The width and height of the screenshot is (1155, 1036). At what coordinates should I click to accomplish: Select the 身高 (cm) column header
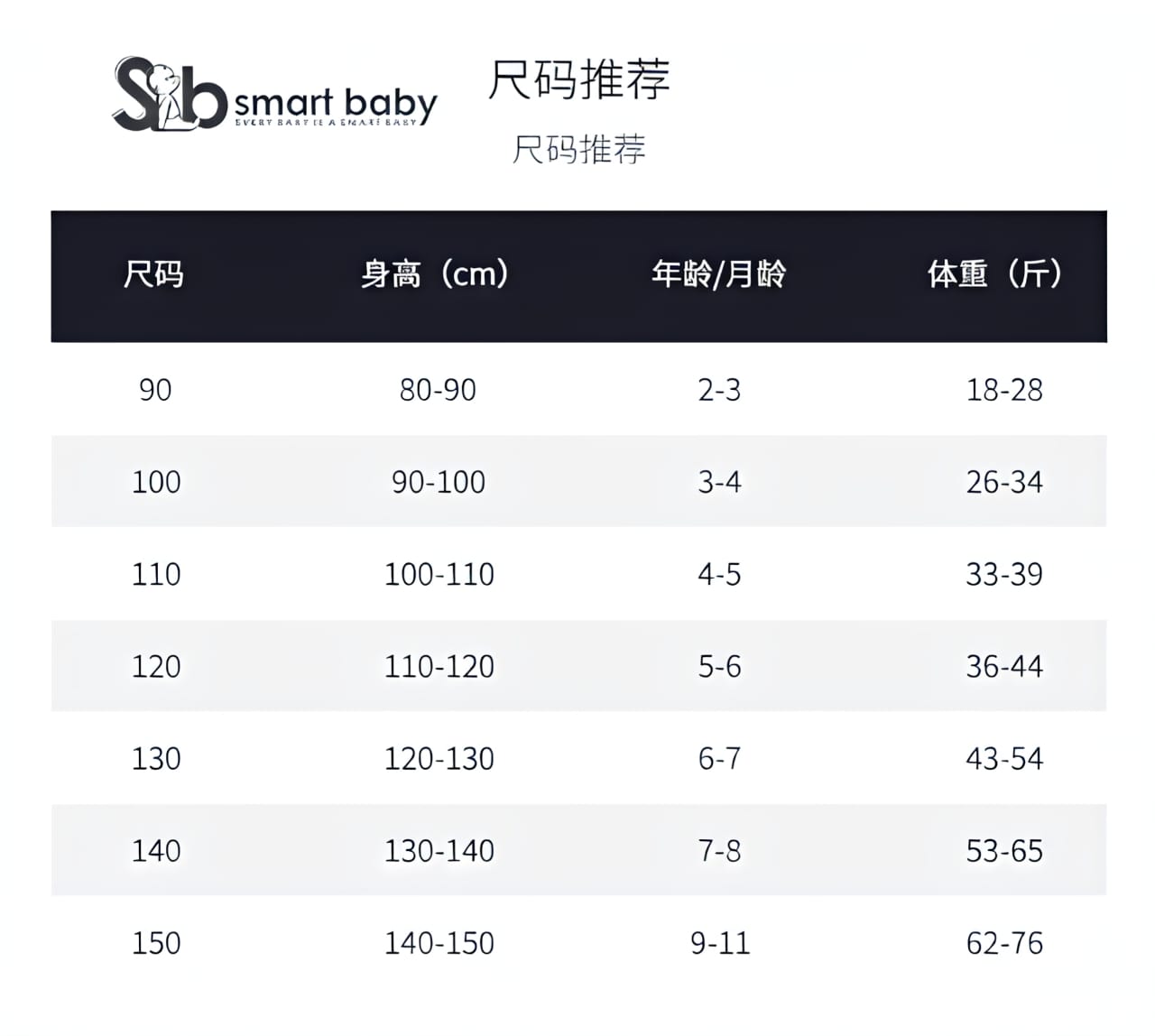click(x=436, y=273)
